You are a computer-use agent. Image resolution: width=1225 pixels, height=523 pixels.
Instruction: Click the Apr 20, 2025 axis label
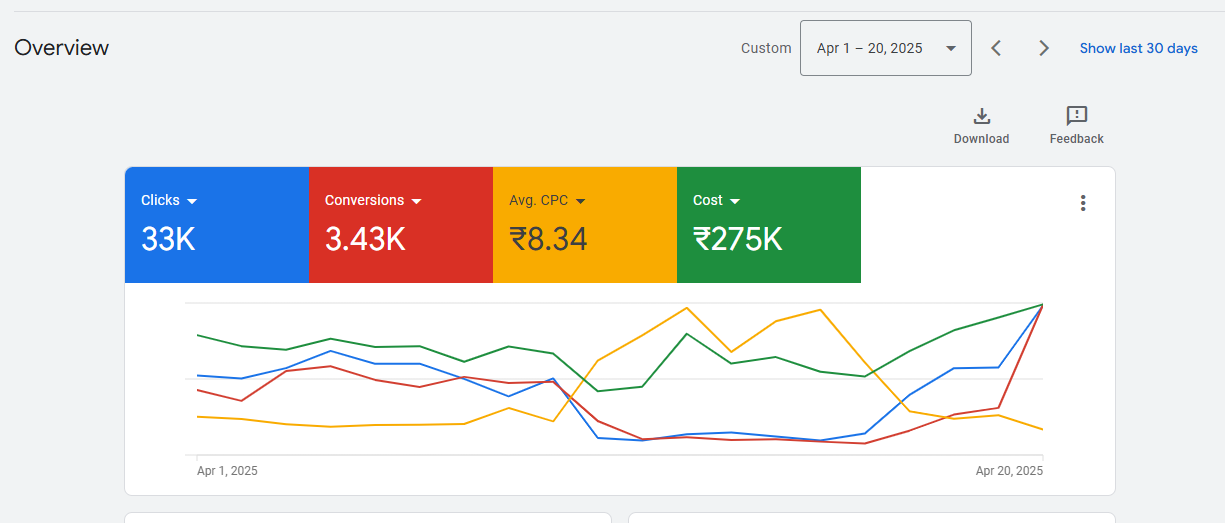(1009, 470)
